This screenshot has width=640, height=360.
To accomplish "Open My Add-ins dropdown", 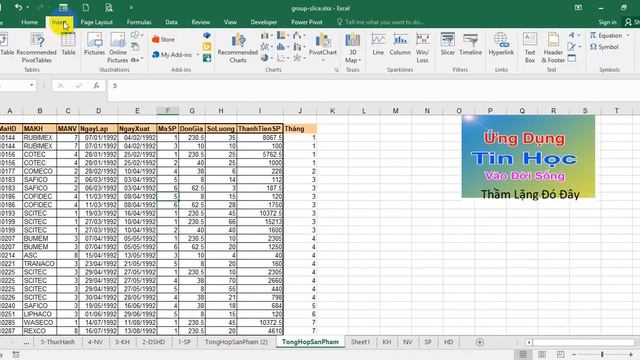I will tap(198, 55).
